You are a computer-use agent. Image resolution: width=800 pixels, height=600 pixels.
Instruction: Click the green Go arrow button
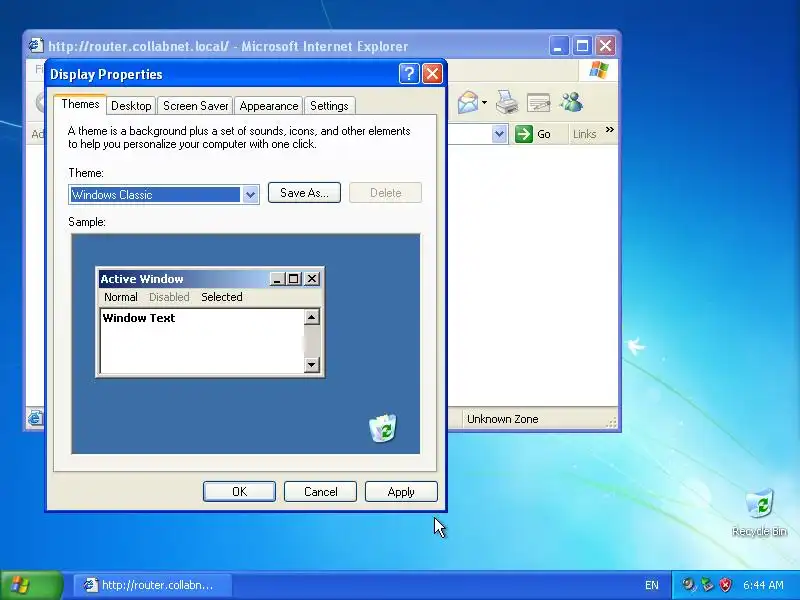[x=523, y=134]
